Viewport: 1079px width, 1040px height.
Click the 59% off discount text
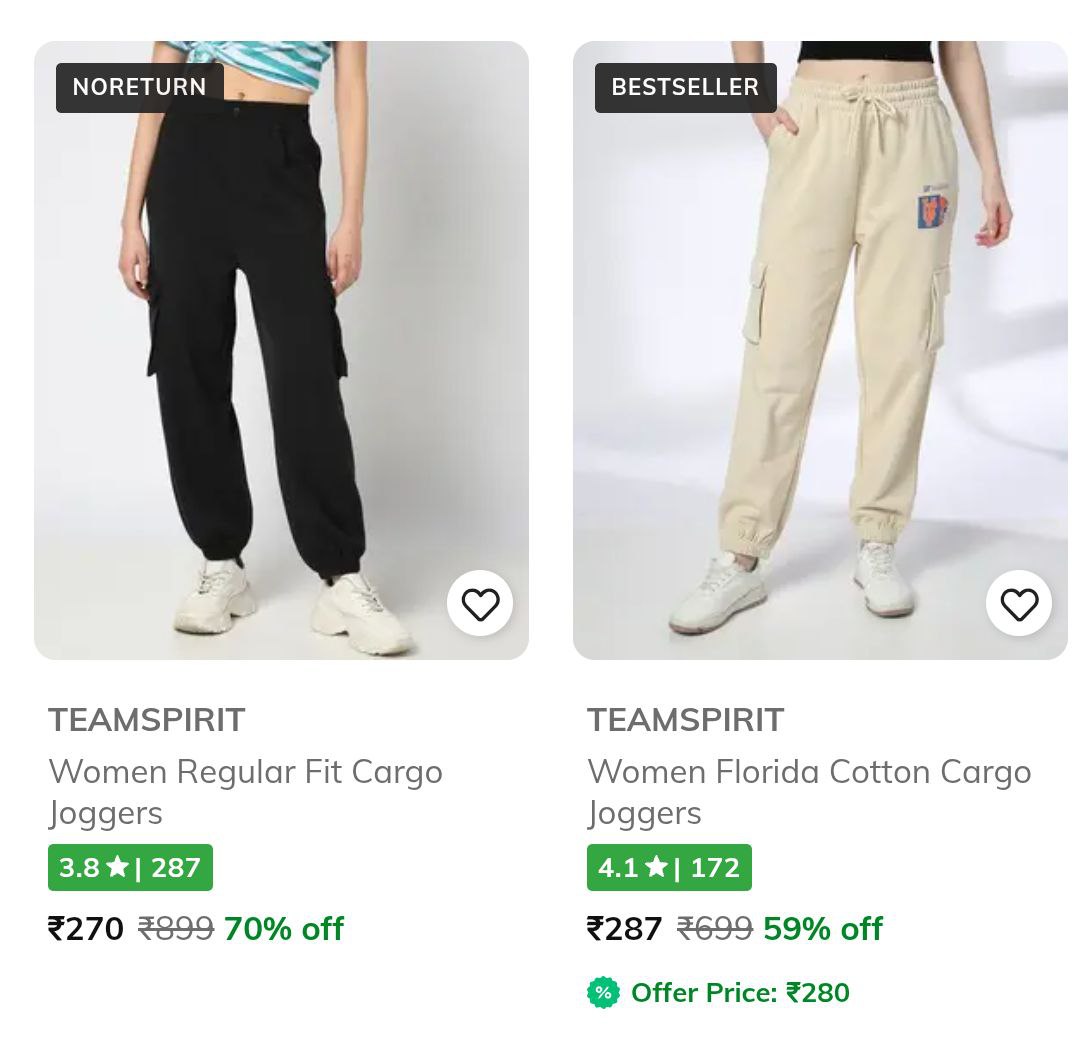click(822, 928)
